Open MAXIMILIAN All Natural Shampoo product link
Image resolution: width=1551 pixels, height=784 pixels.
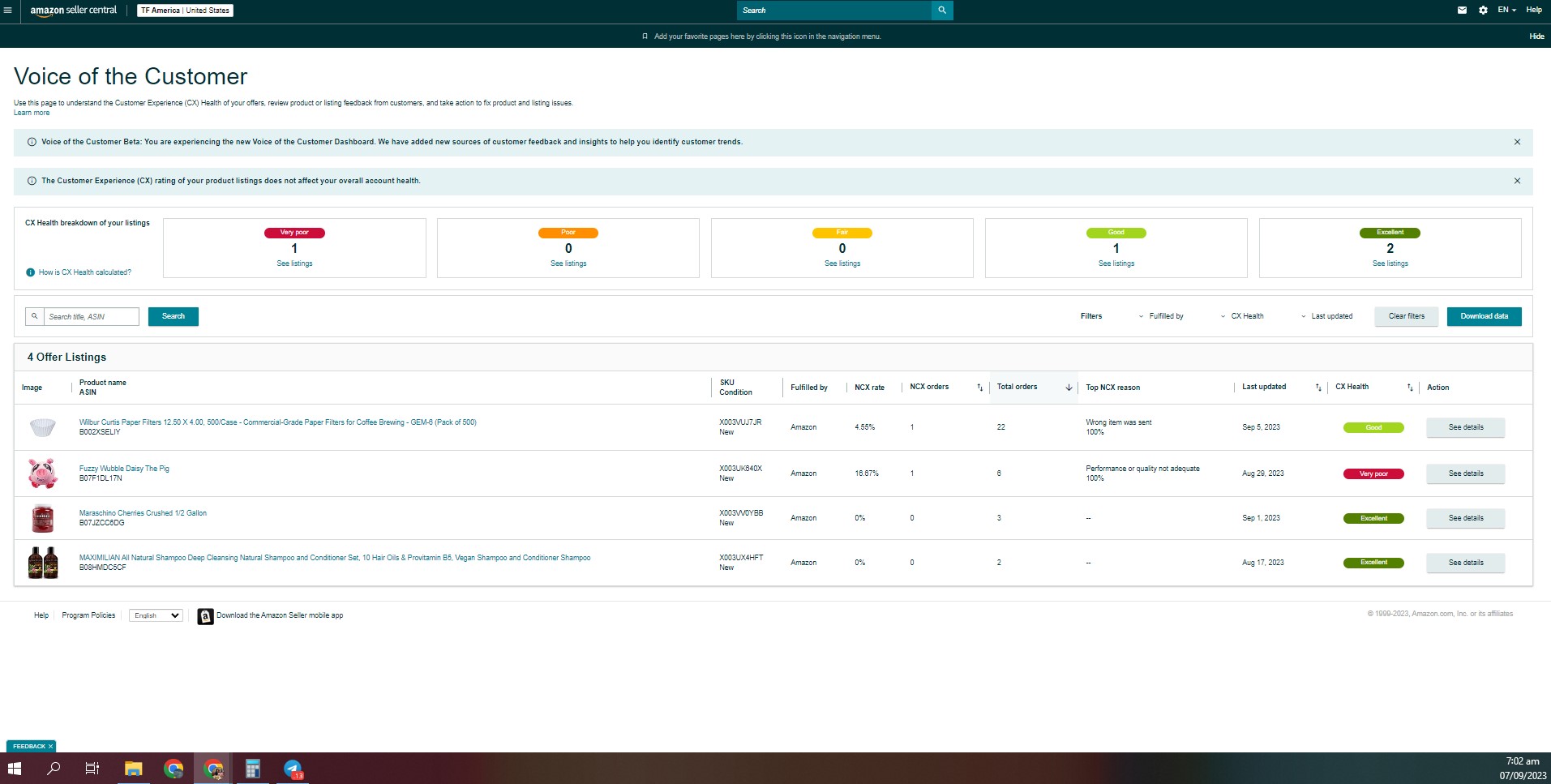click(x=335, y=558)
